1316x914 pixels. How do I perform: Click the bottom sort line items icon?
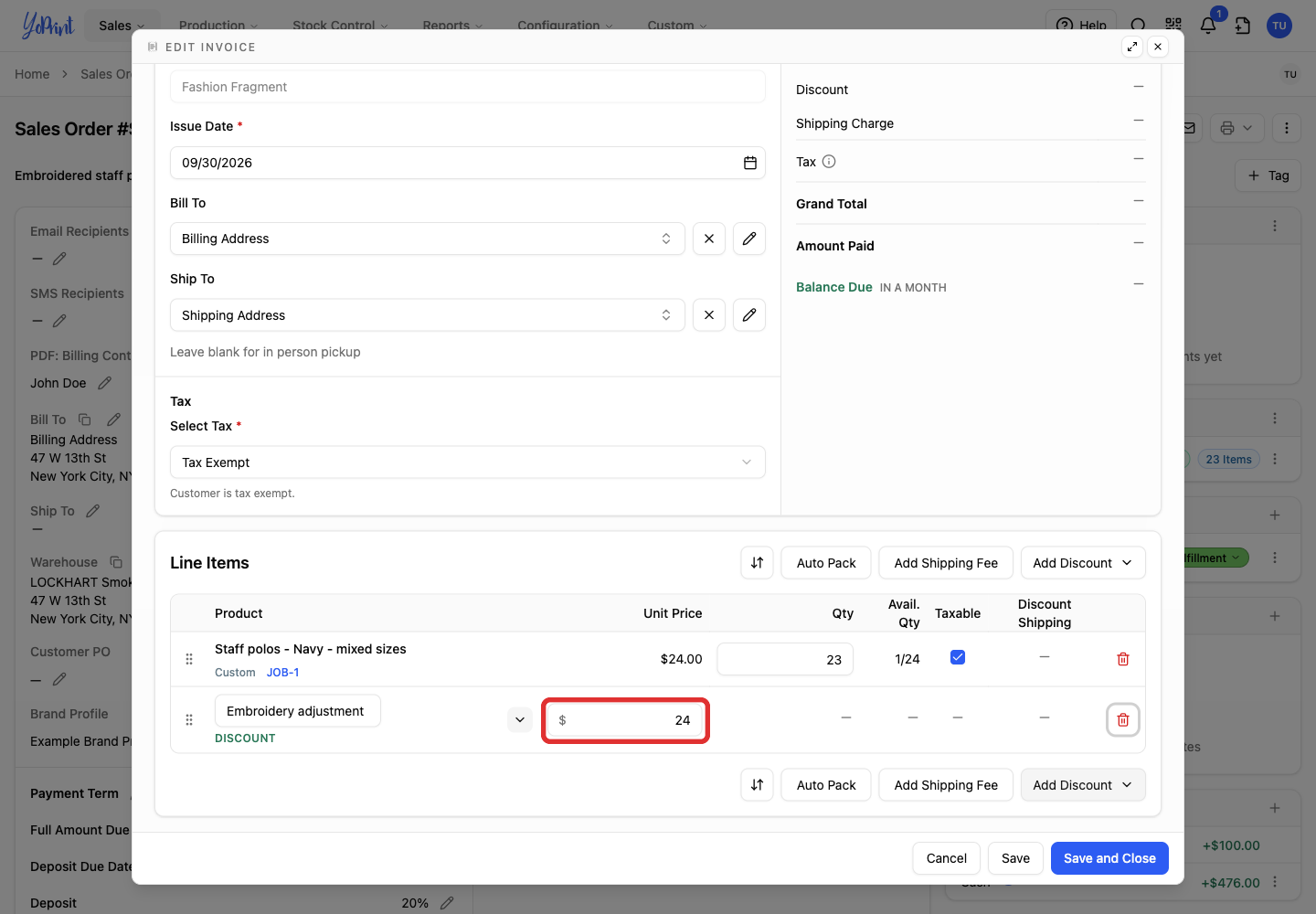pos(757,785)
